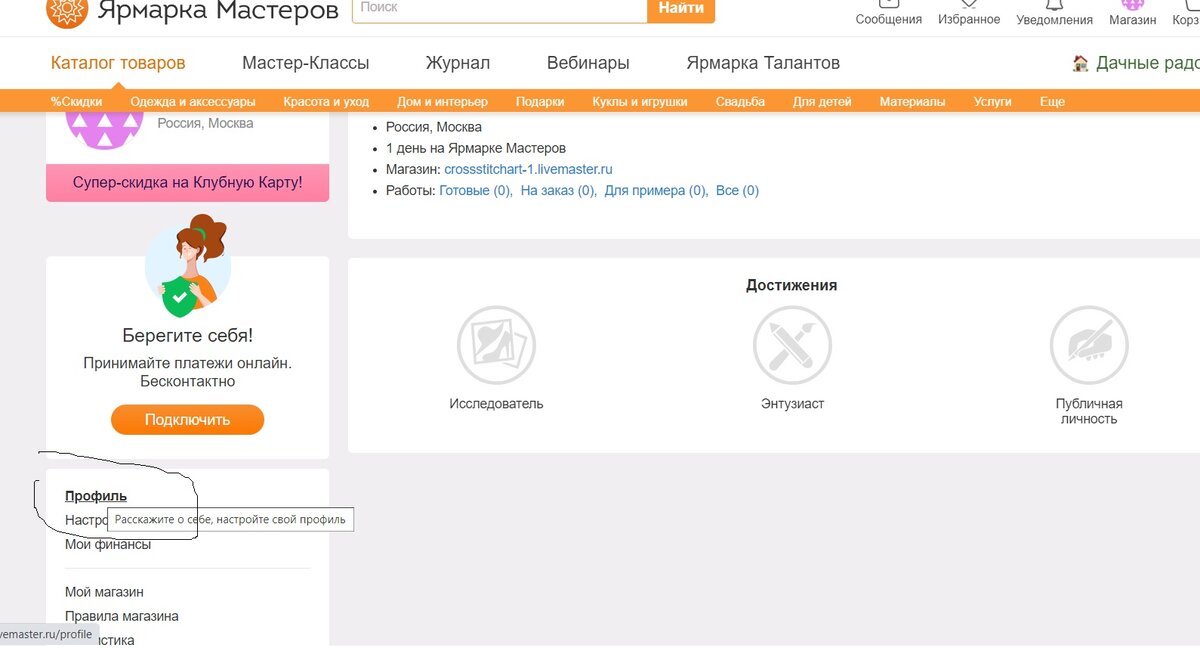Open Мой магазин sidebar link

(x=105, y=592)
